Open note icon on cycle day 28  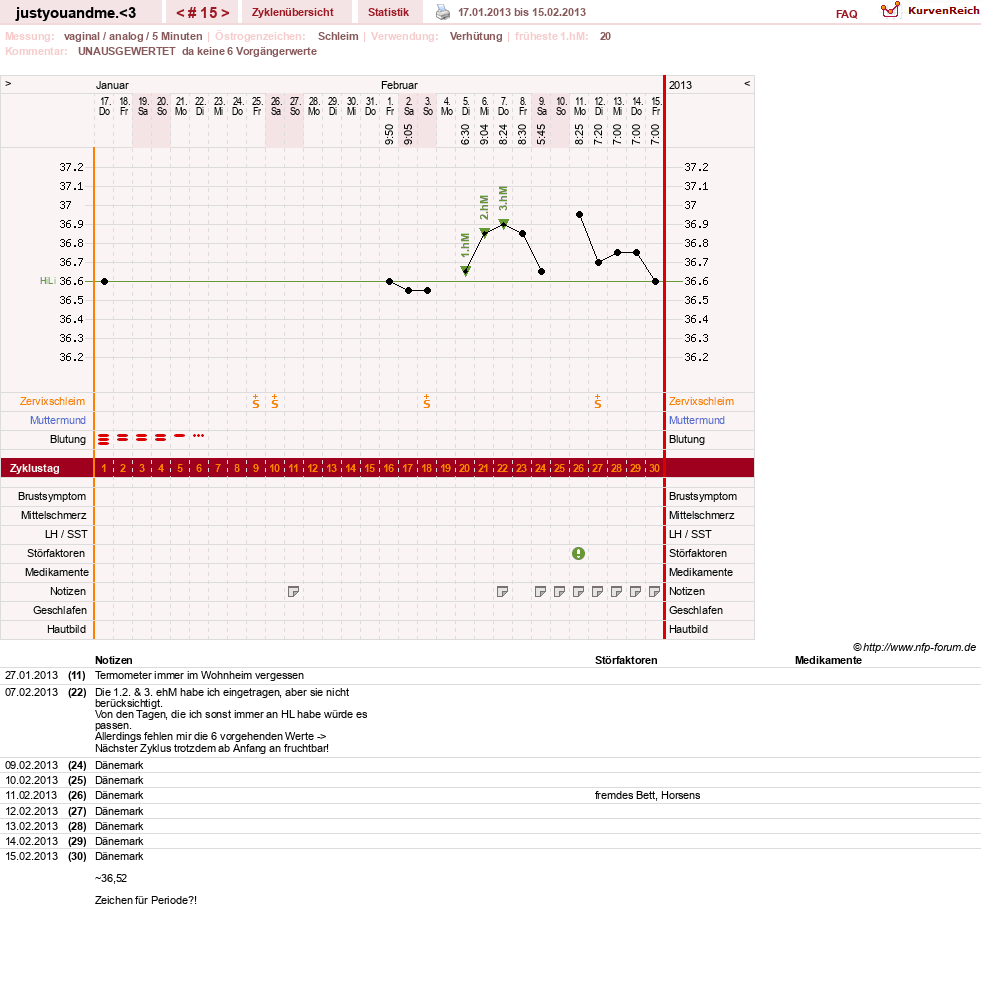(616, 592)
